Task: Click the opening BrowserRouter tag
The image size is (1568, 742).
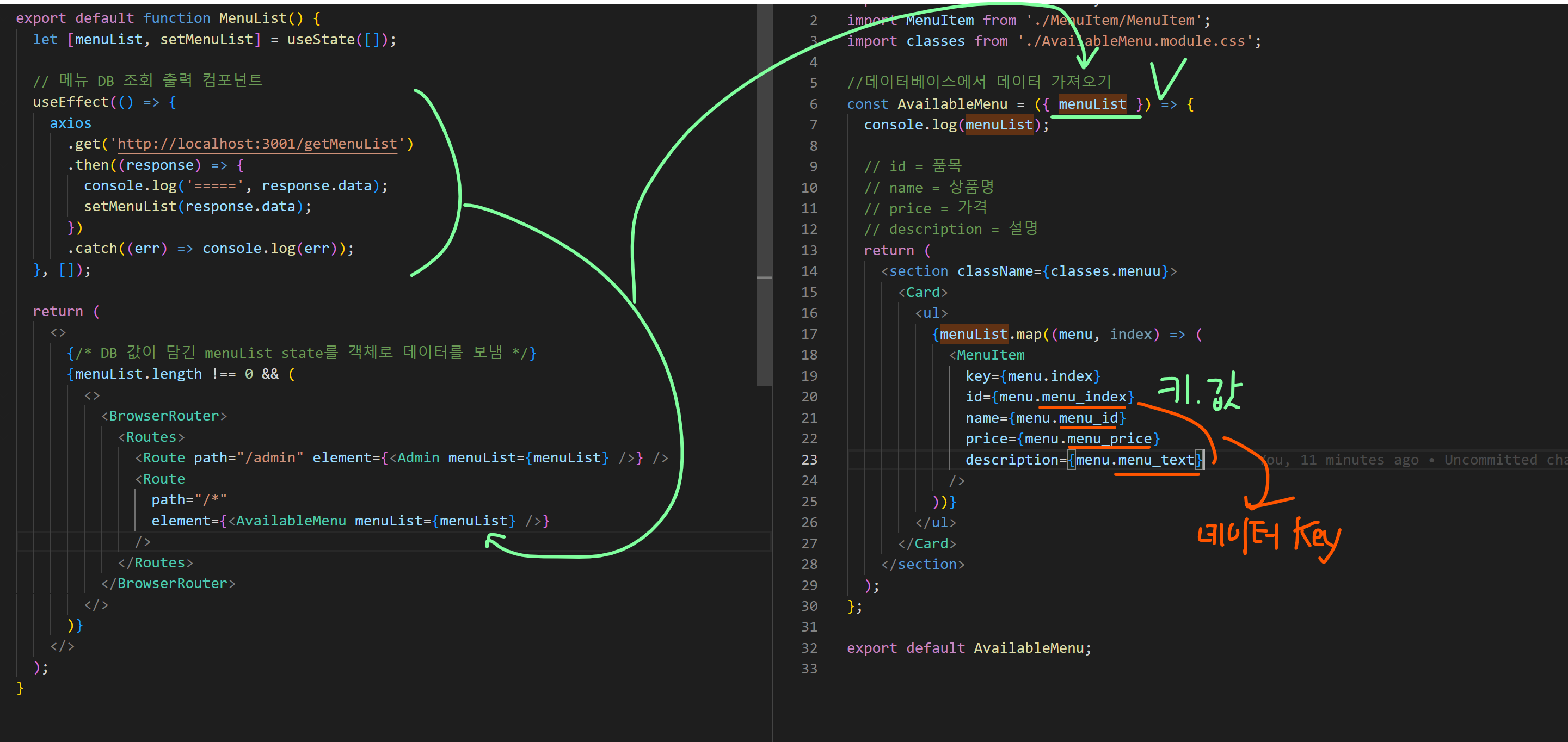Action: (164, 416)
